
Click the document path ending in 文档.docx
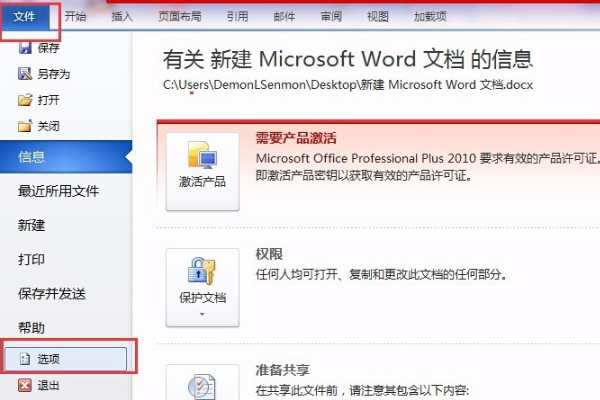[348, 85]
